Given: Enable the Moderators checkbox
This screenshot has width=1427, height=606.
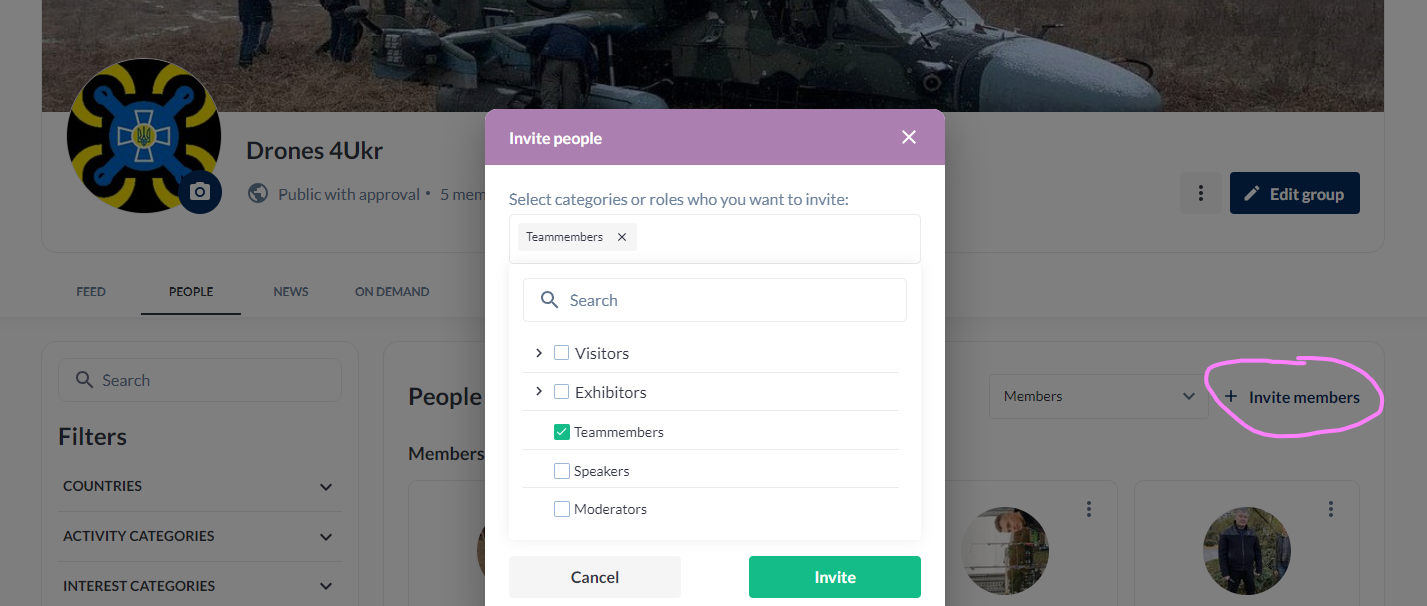Looking at the screenshot, I should 562,509.
